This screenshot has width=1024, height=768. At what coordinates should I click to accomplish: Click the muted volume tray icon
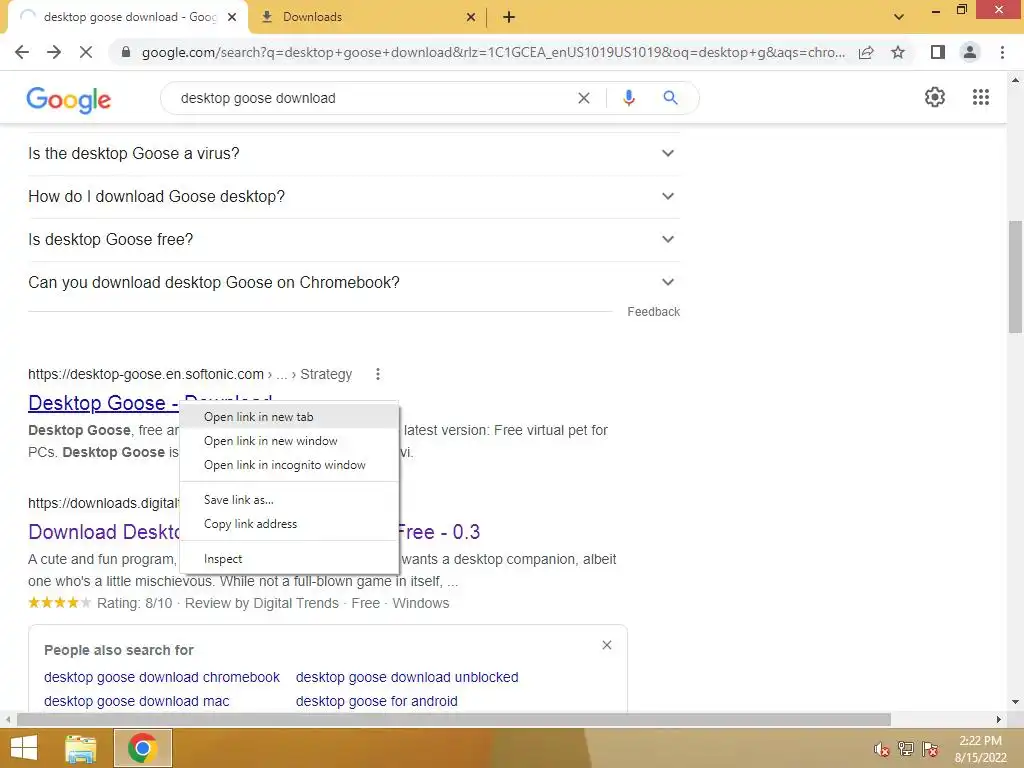coord(882,749)
